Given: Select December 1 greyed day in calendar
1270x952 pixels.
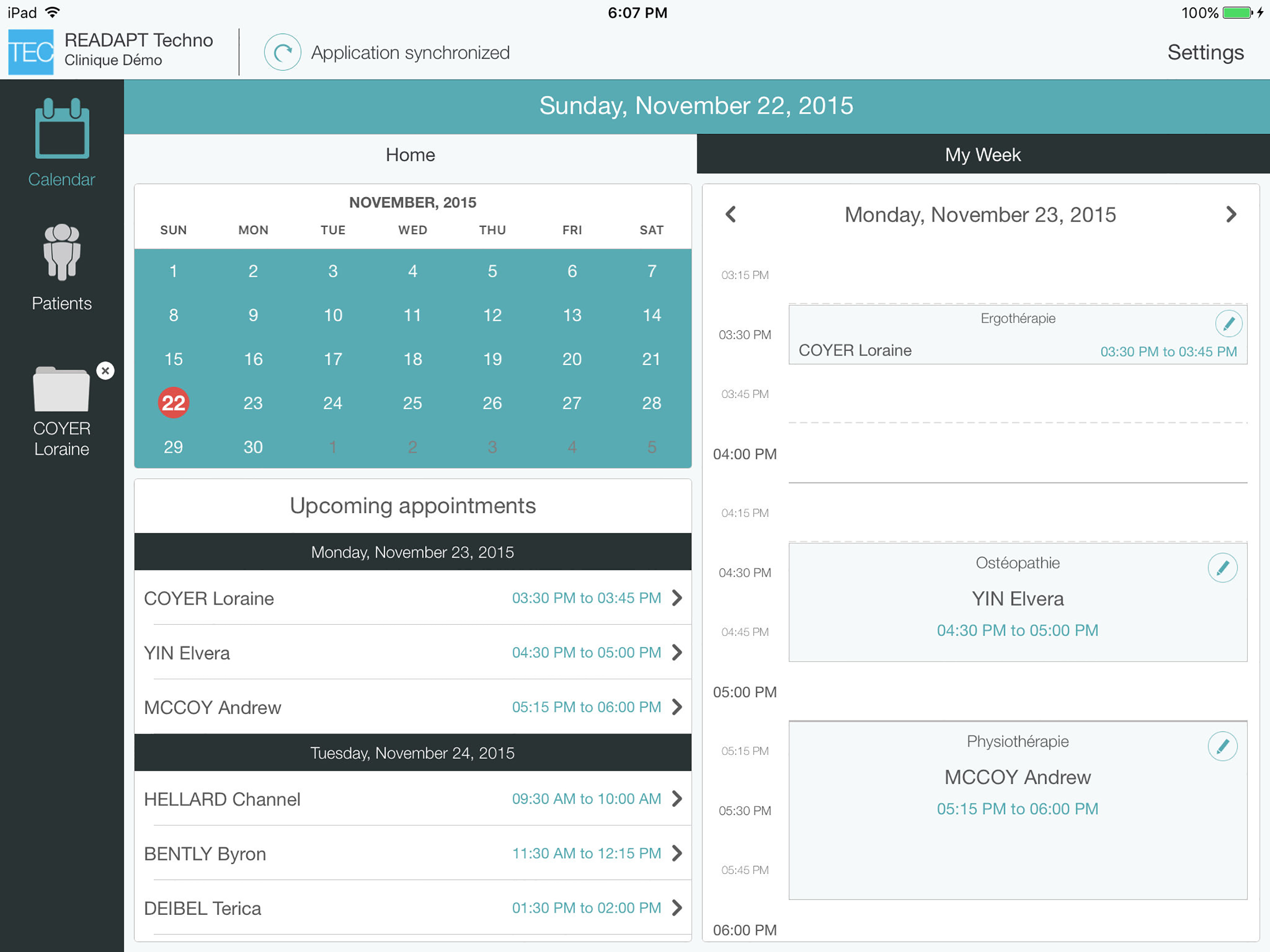Looking at the screenshot, I should click(333, 447).
